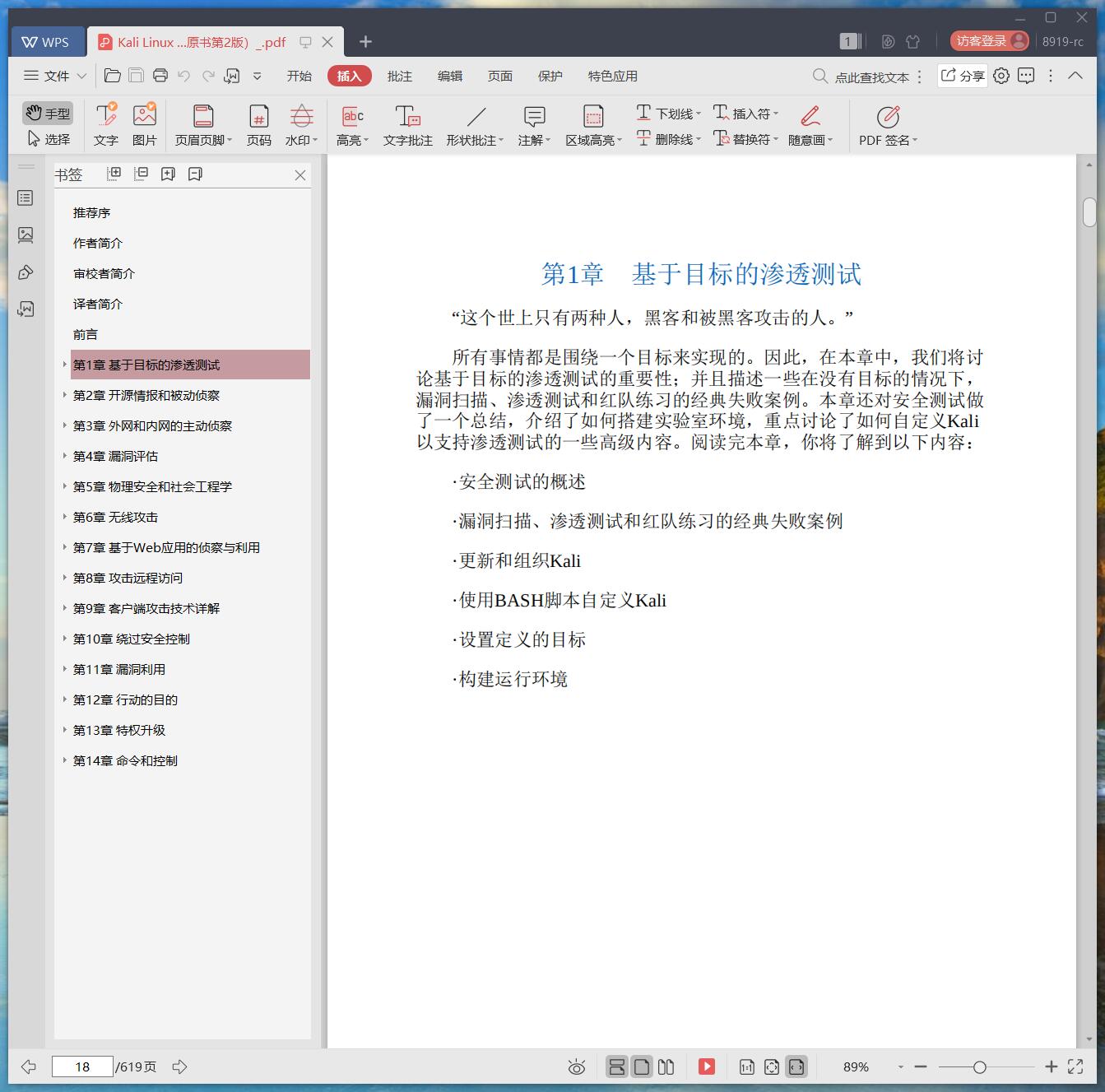This screenshot has width=1105, height=1092.
Task: Switch to the 开始 tab
Action: 299,76
